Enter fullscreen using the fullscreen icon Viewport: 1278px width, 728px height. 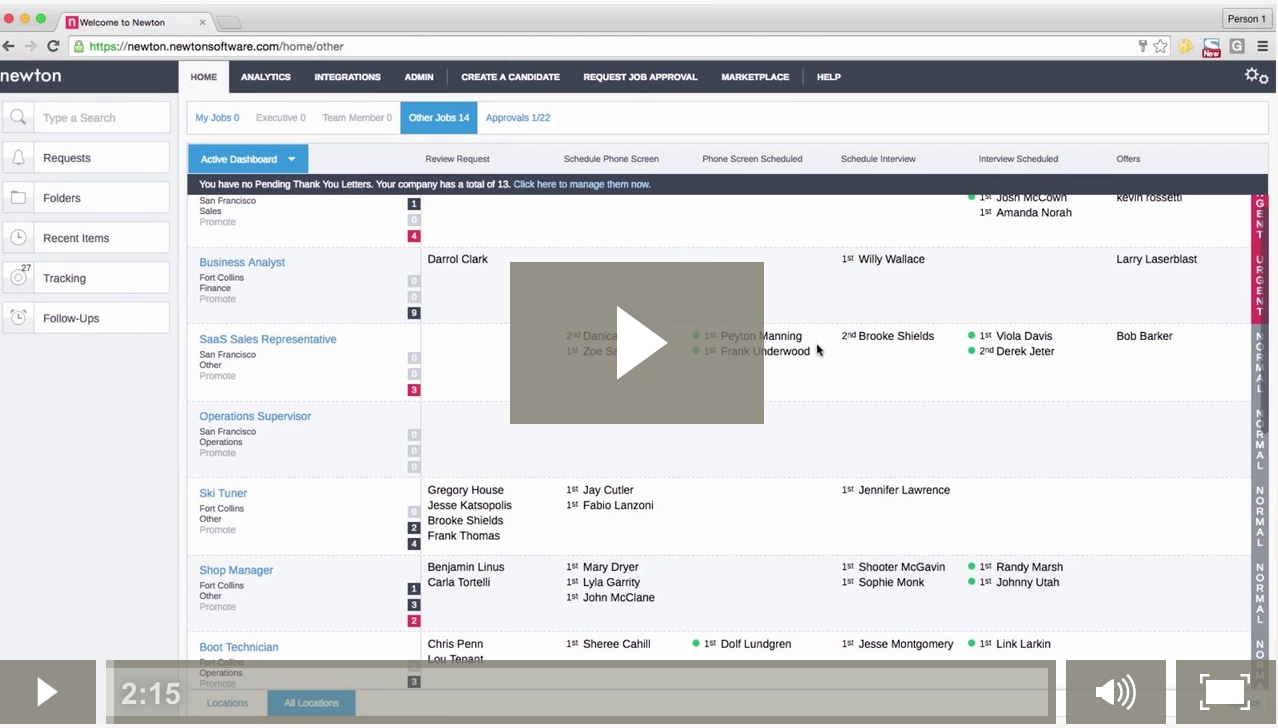[x=1225, y=692]
